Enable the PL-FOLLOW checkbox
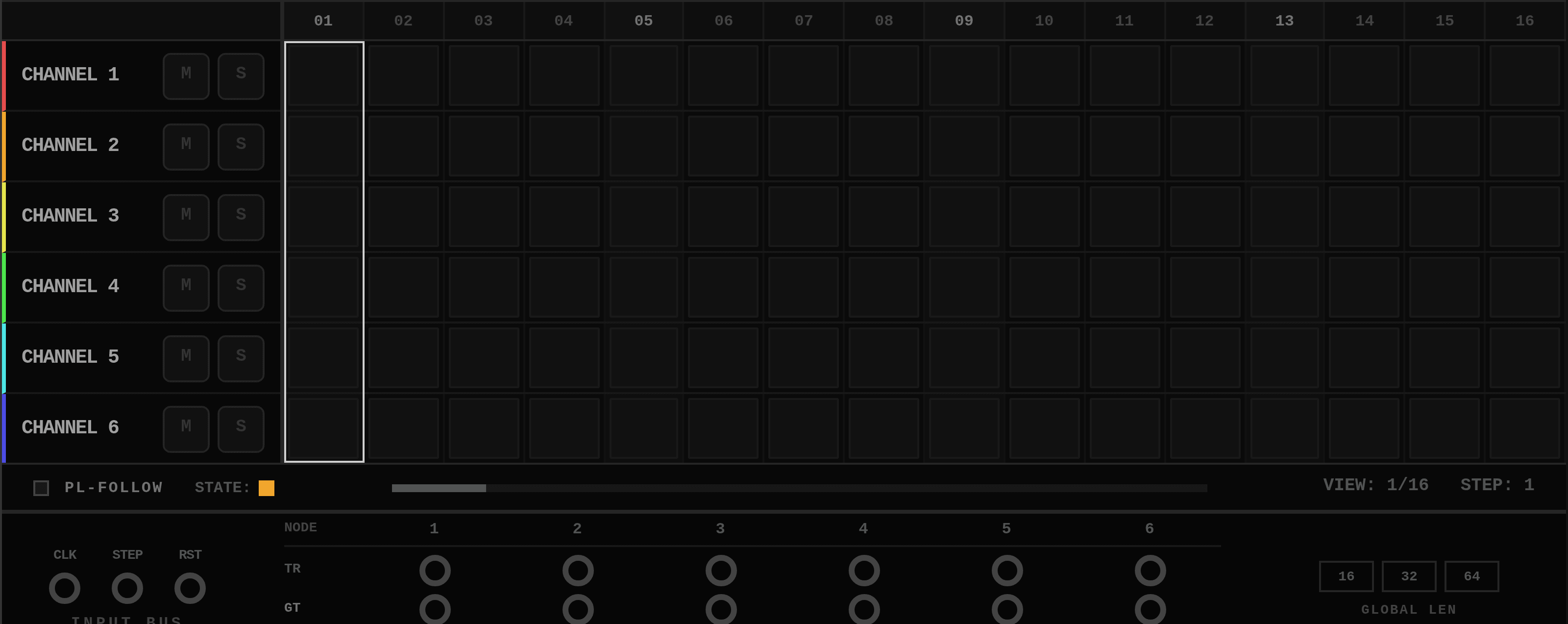The image size is (1568, 624). [x=41, y=488]
